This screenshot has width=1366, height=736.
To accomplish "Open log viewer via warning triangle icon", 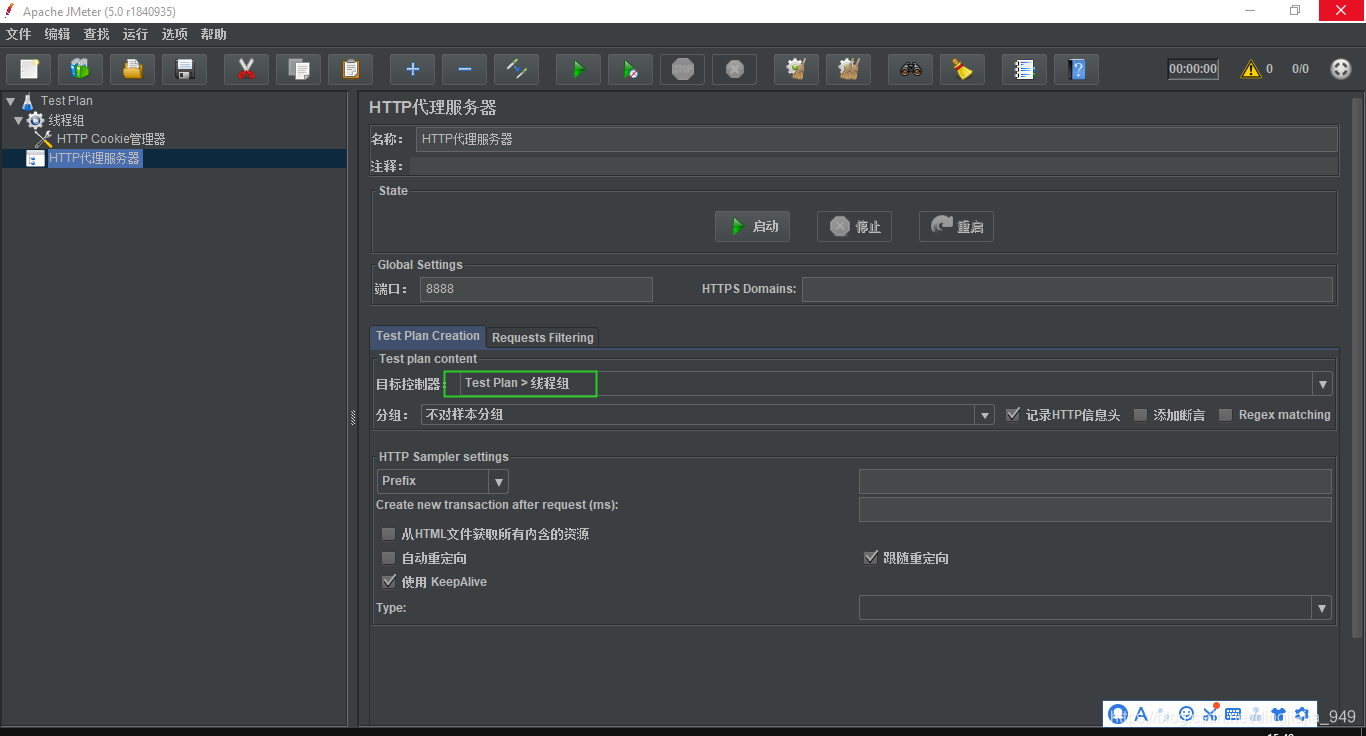I will pyautogui.click(x=1250, y=69).
